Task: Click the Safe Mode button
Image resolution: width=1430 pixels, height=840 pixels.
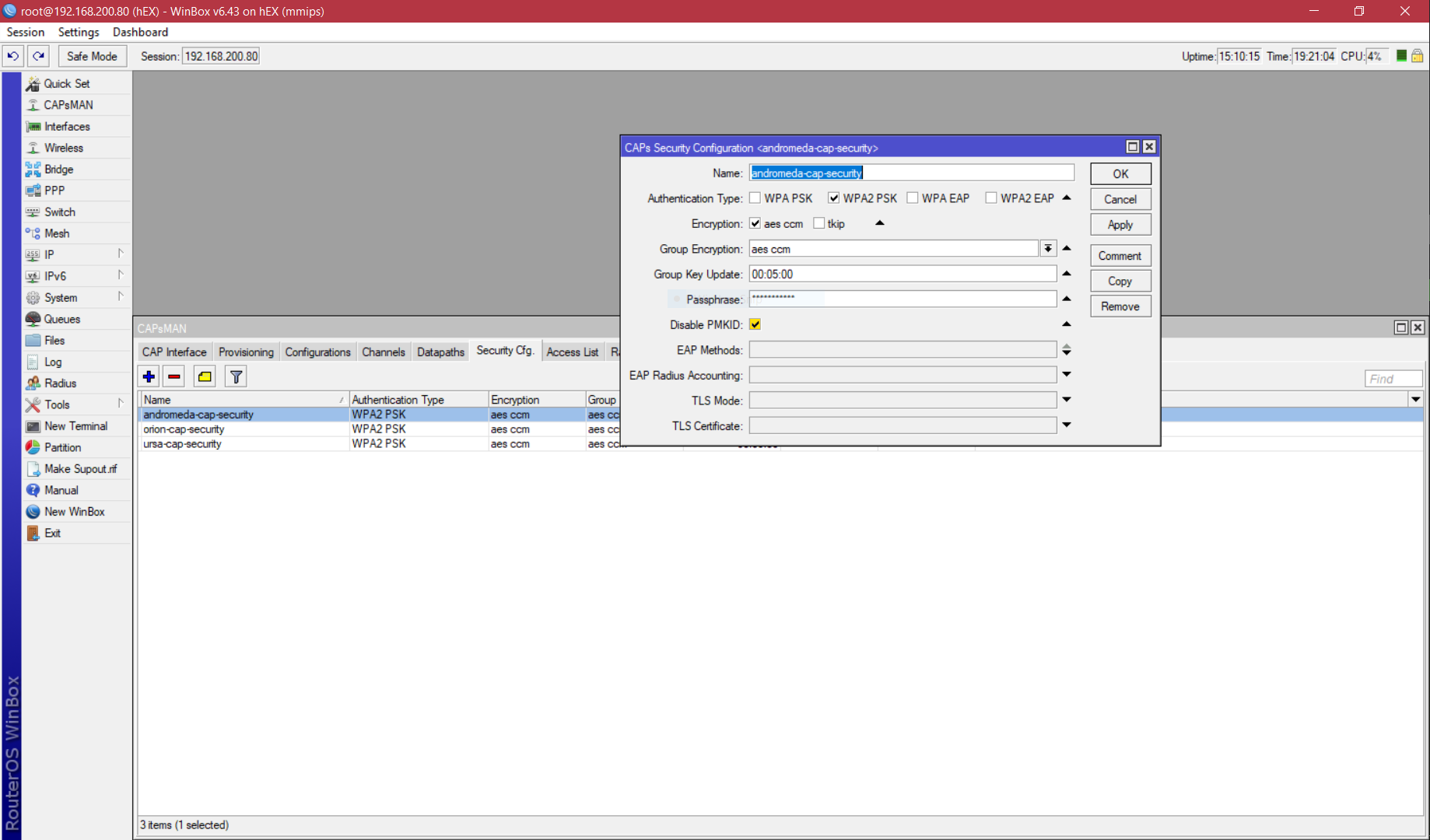Action: tap(92, 56)
